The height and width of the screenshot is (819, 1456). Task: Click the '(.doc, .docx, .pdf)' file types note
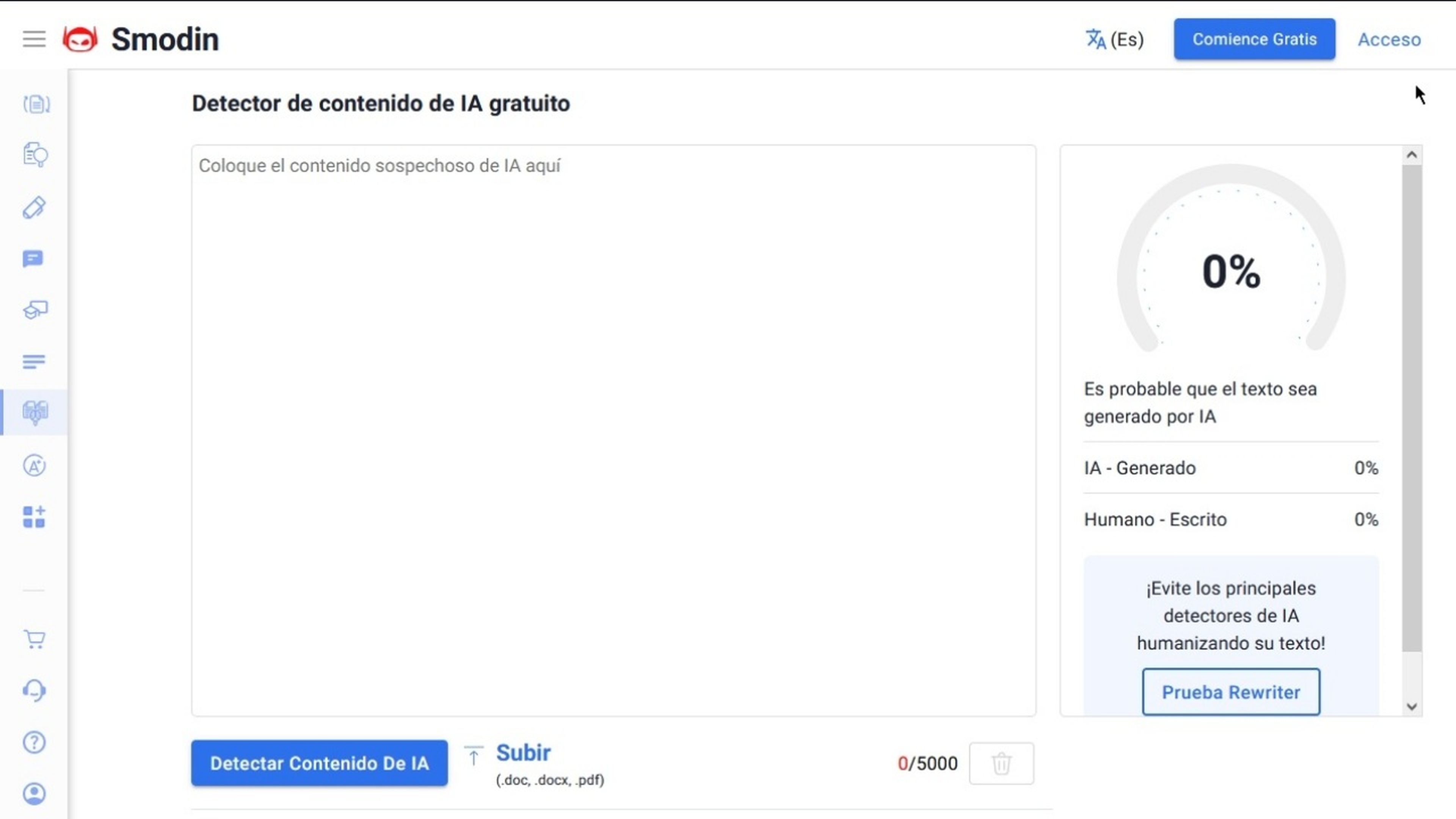[550, 780]
